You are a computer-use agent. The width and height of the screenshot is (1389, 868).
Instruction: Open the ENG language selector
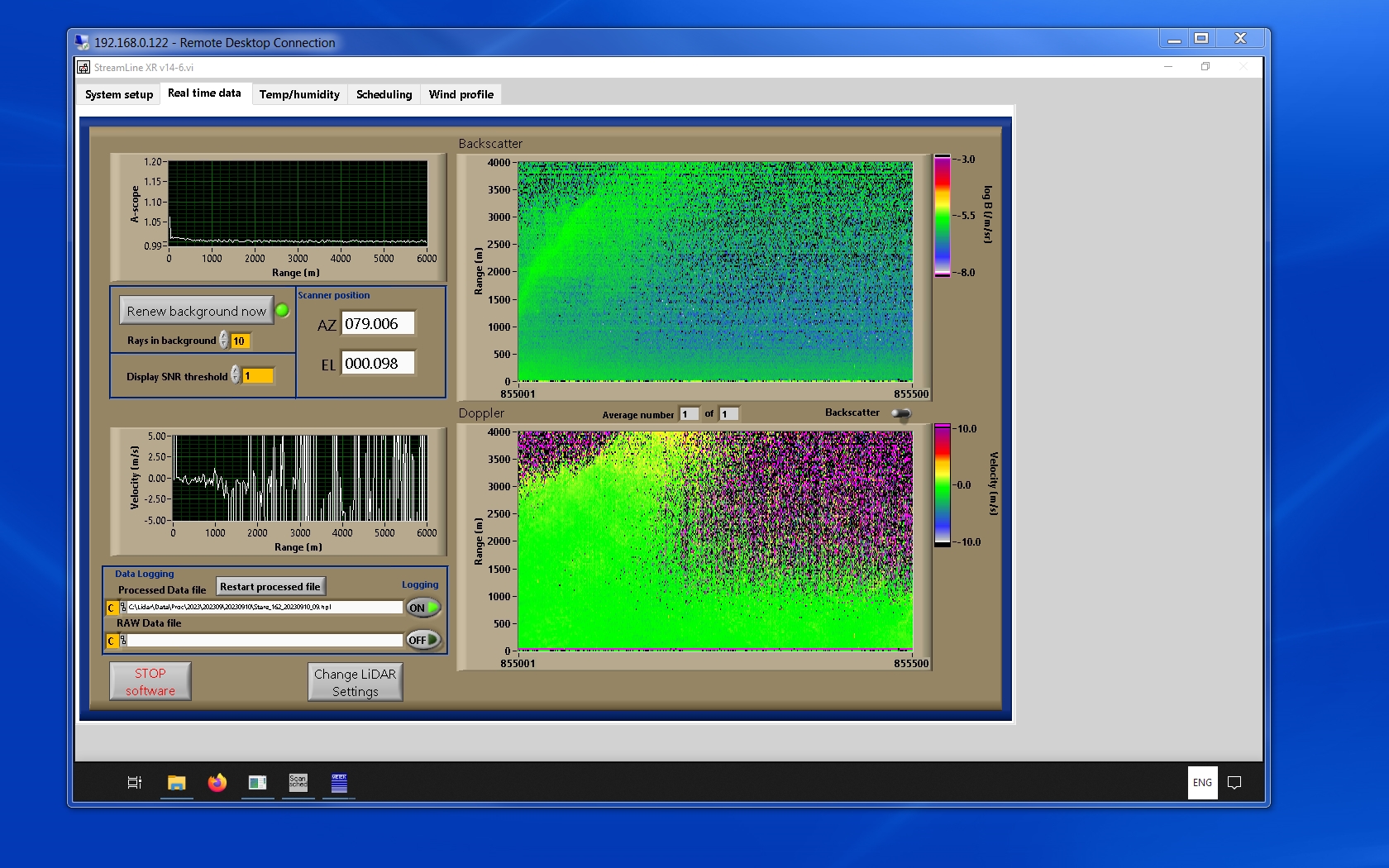coord(1202,782)
